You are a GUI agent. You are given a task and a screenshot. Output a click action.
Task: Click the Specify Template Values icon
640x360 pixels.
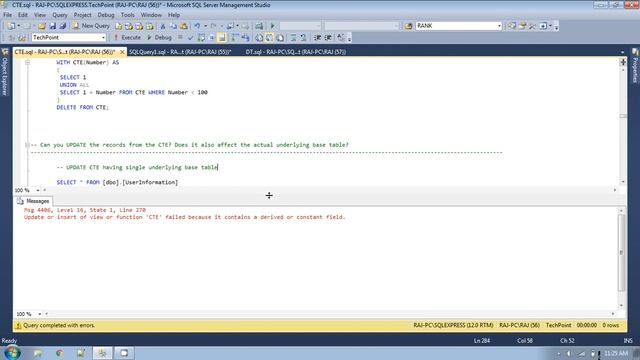(x=340, y=38)
